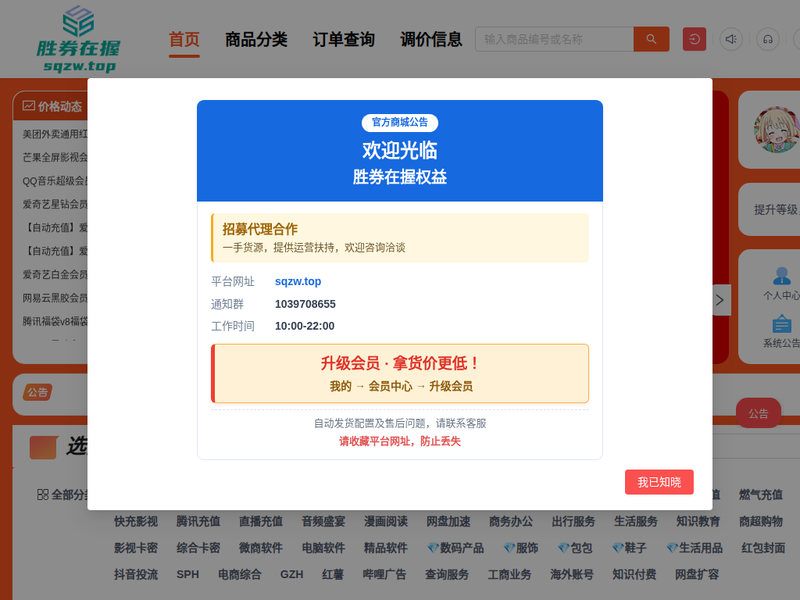
Task: Click the speaker announcement icon
Action: click(731, 39)
